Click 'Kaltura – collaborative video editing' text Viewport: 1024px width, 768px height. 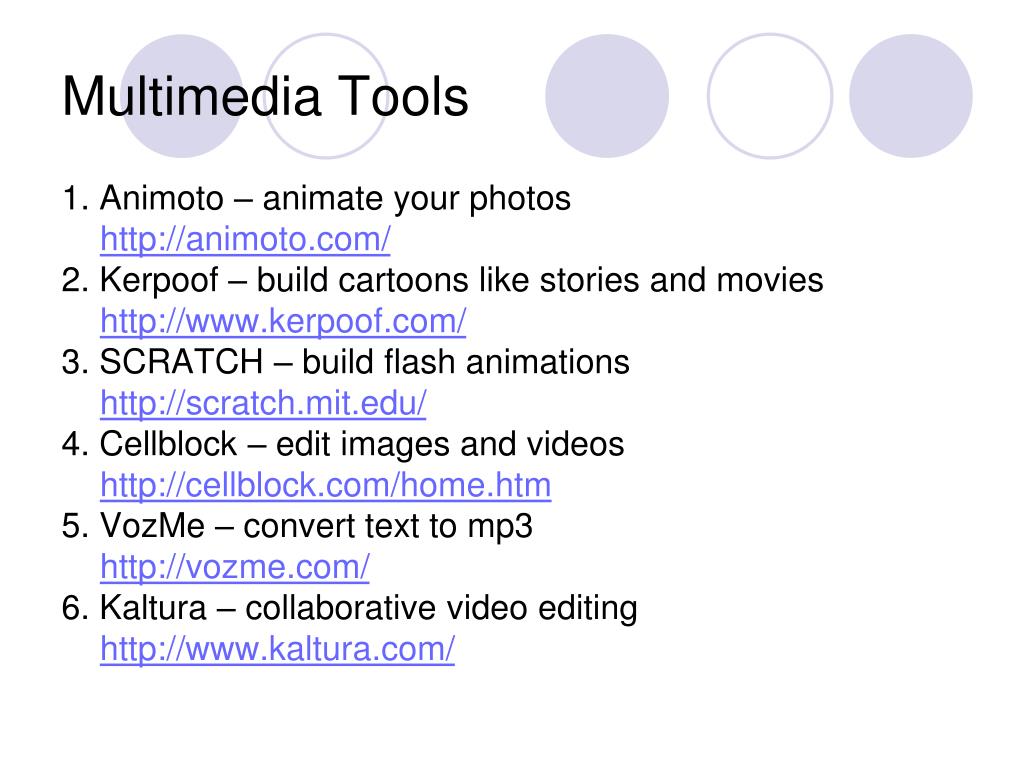click(368, 608)
